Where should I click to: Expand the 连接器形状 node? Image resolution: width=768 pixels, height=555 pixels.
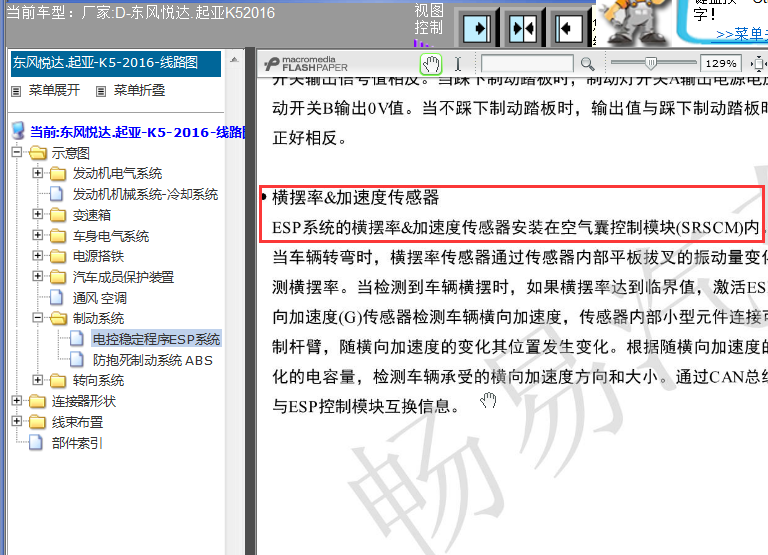17,400
